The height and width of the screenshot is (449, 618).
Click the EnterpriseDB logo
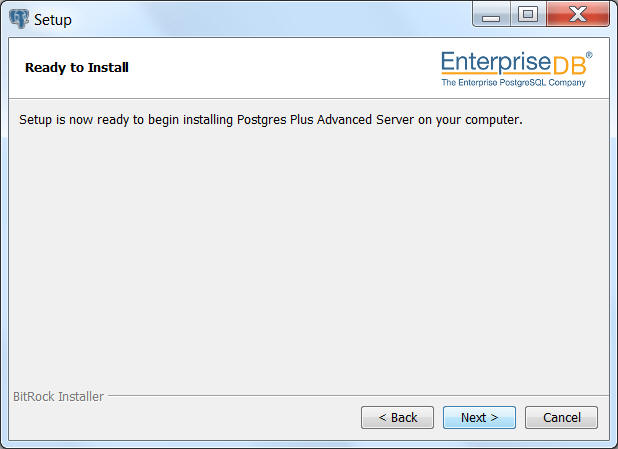click(x=516, y=69)
